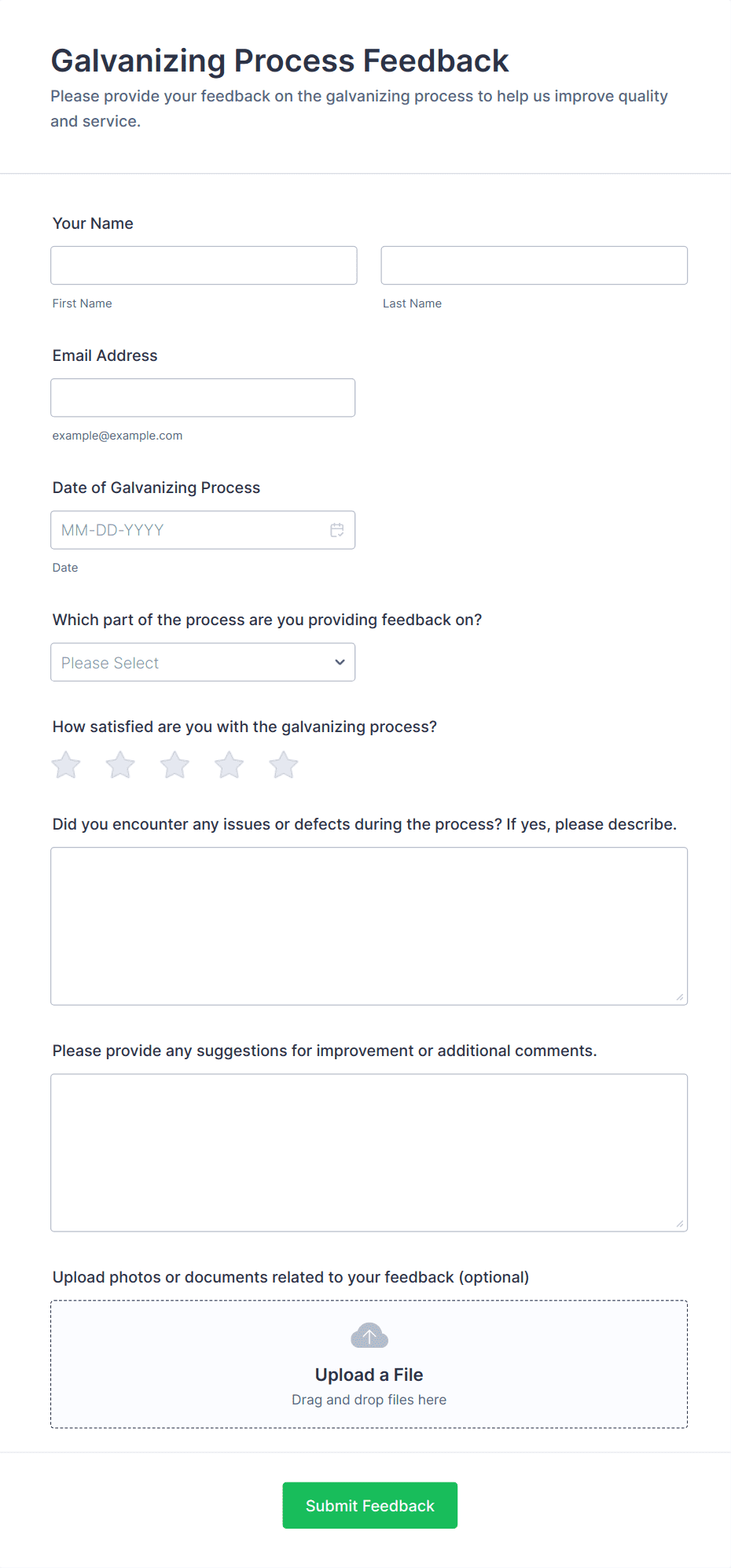
Task: Click resize corner of suggestions text area
Action: pos(680,1224)
